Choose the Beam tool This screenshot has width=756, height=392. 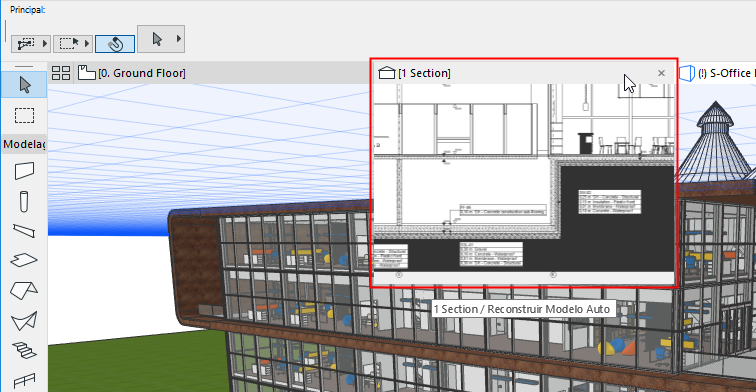[x=24, y=230]
